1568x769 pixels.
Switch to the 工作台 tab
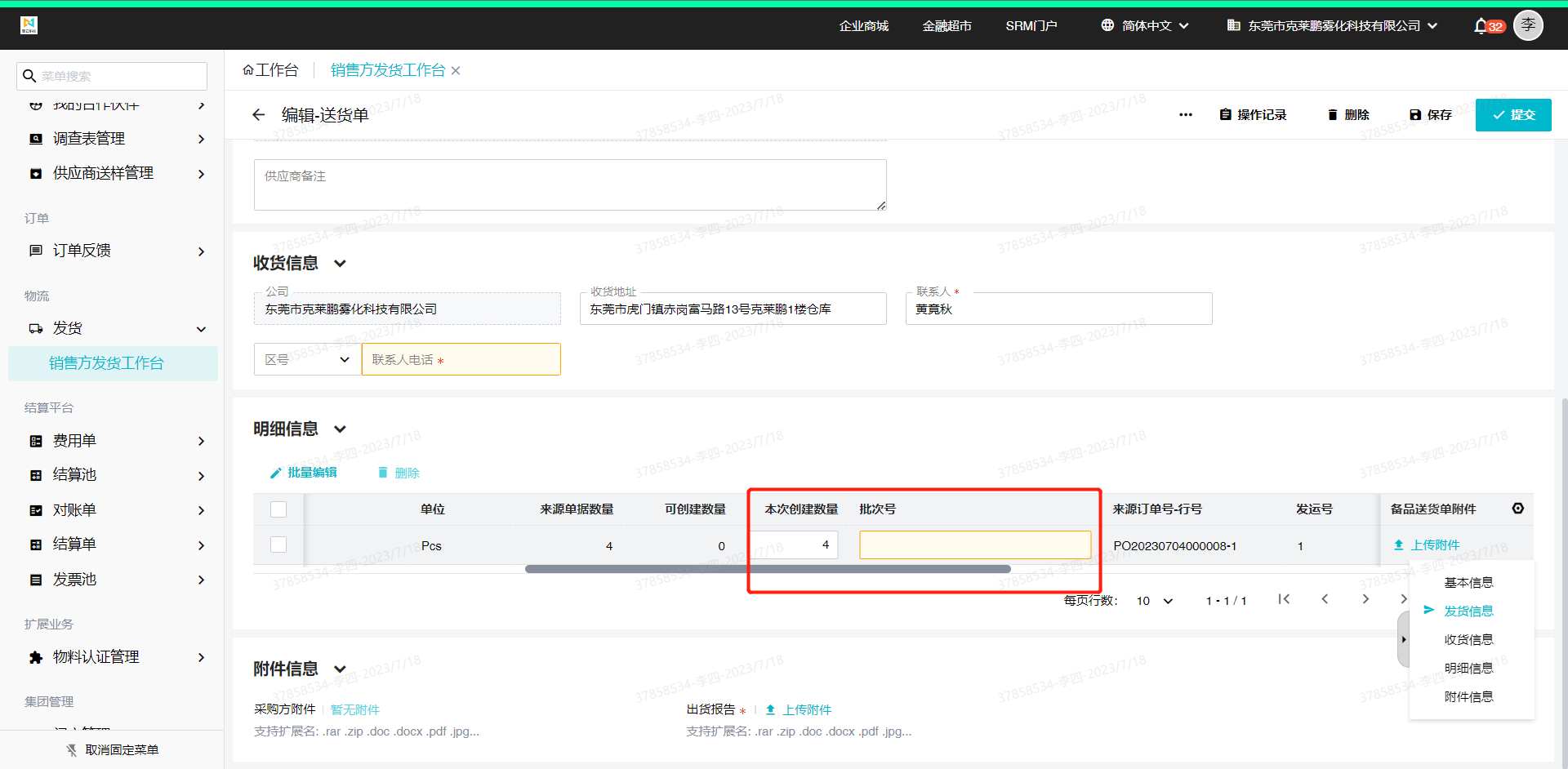[270, 70]
